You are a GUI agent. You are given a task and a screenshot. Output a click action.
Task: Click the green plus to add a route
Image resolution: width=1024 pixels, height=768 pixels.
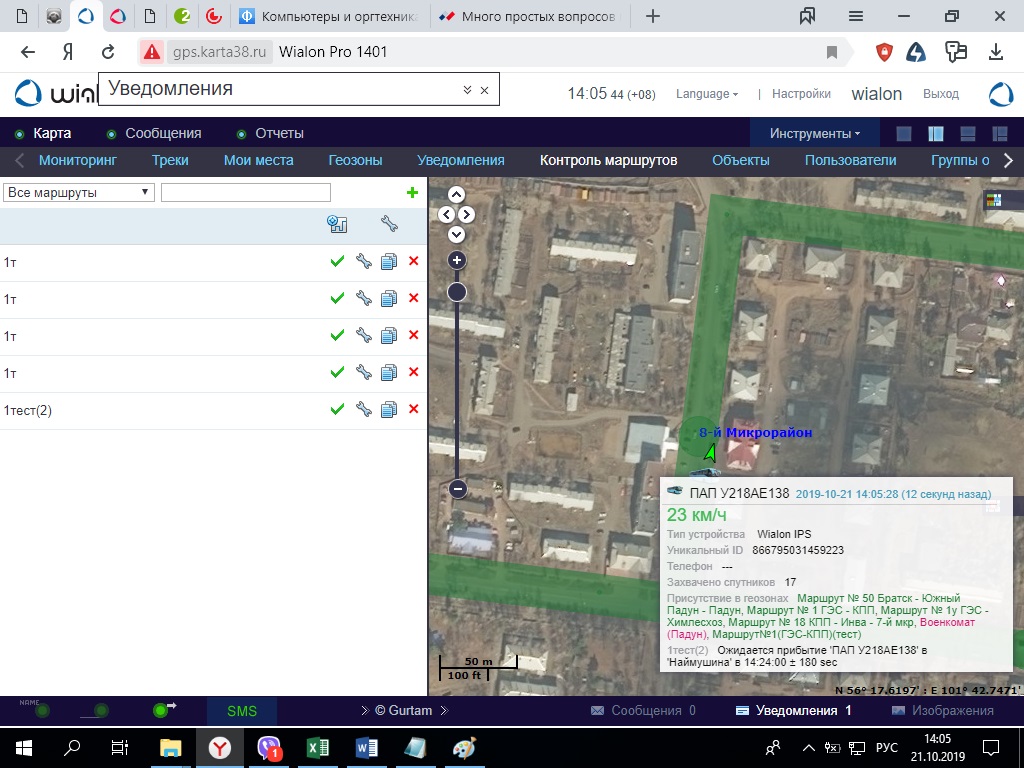[x=412, y=192]
